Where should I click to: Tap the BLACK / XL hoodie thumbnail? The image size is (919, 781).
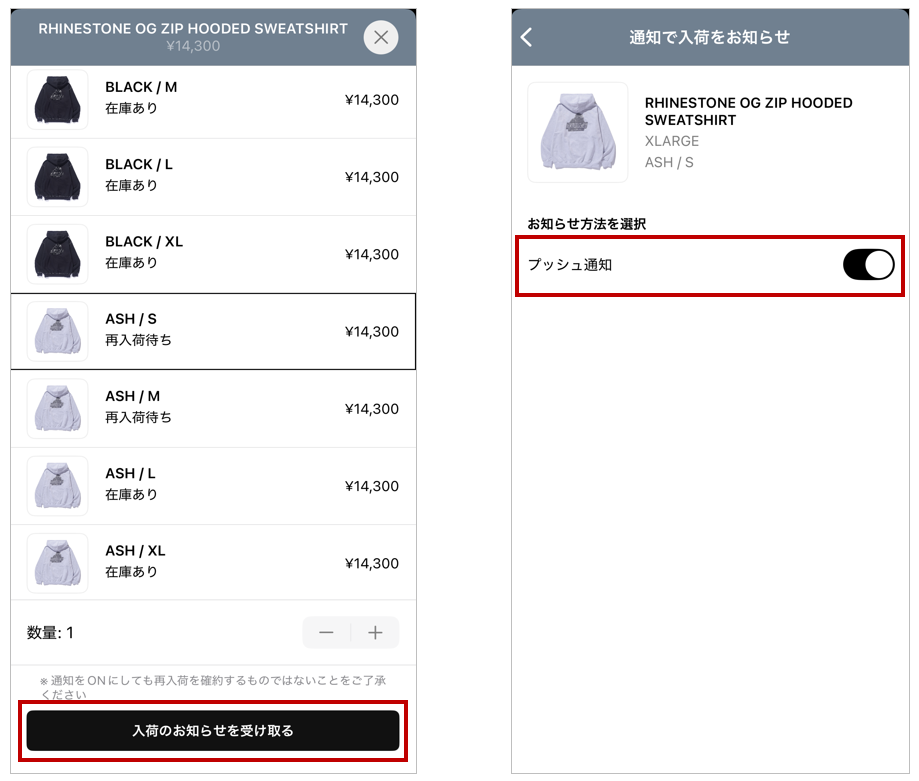pos(57,254)
